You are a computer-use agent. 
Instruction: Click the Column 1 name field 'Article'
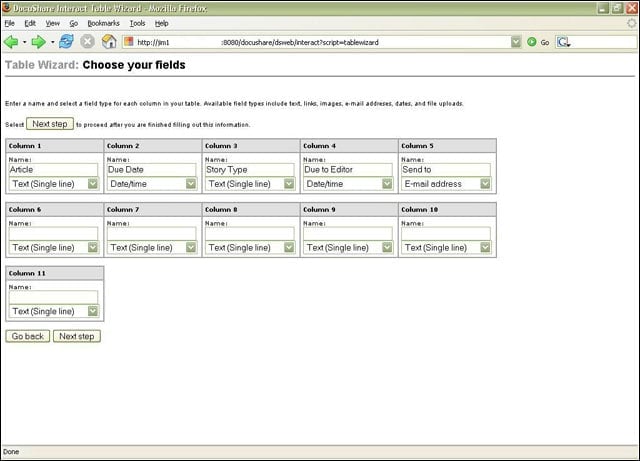click(x=53, y=170)
